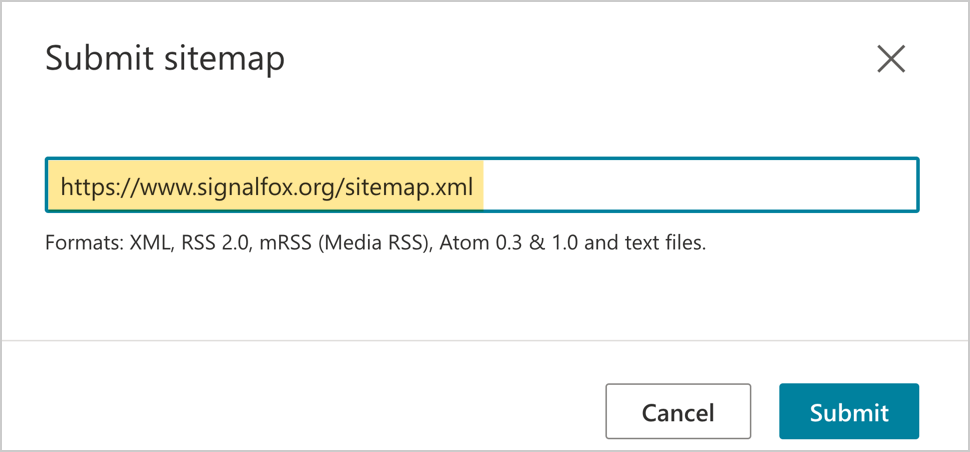Focus the sitemap URL input field
970x452 pixels.
(482, 185)
